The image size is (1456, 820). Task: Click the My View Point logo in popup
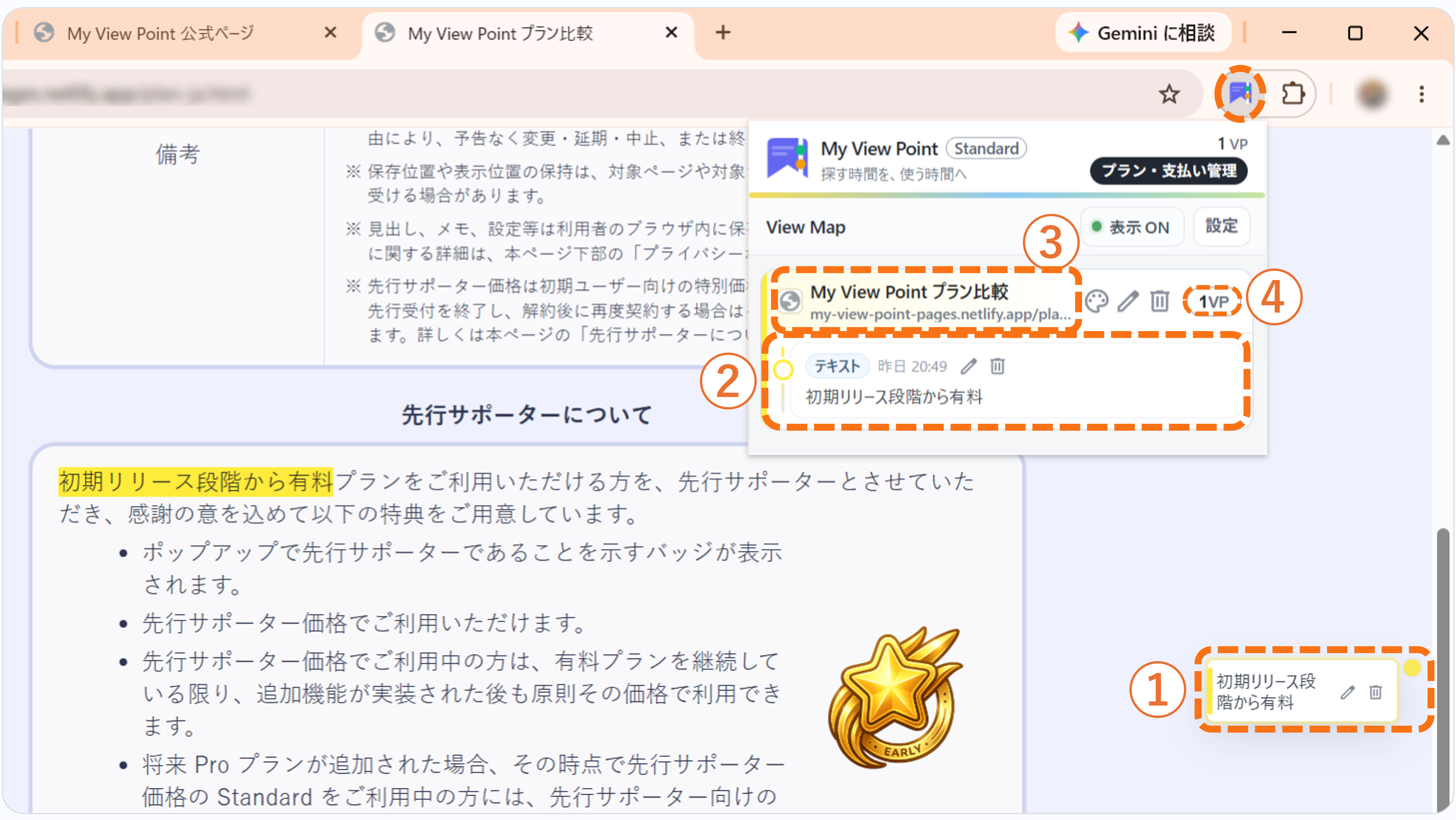click(x=787, y=159)
